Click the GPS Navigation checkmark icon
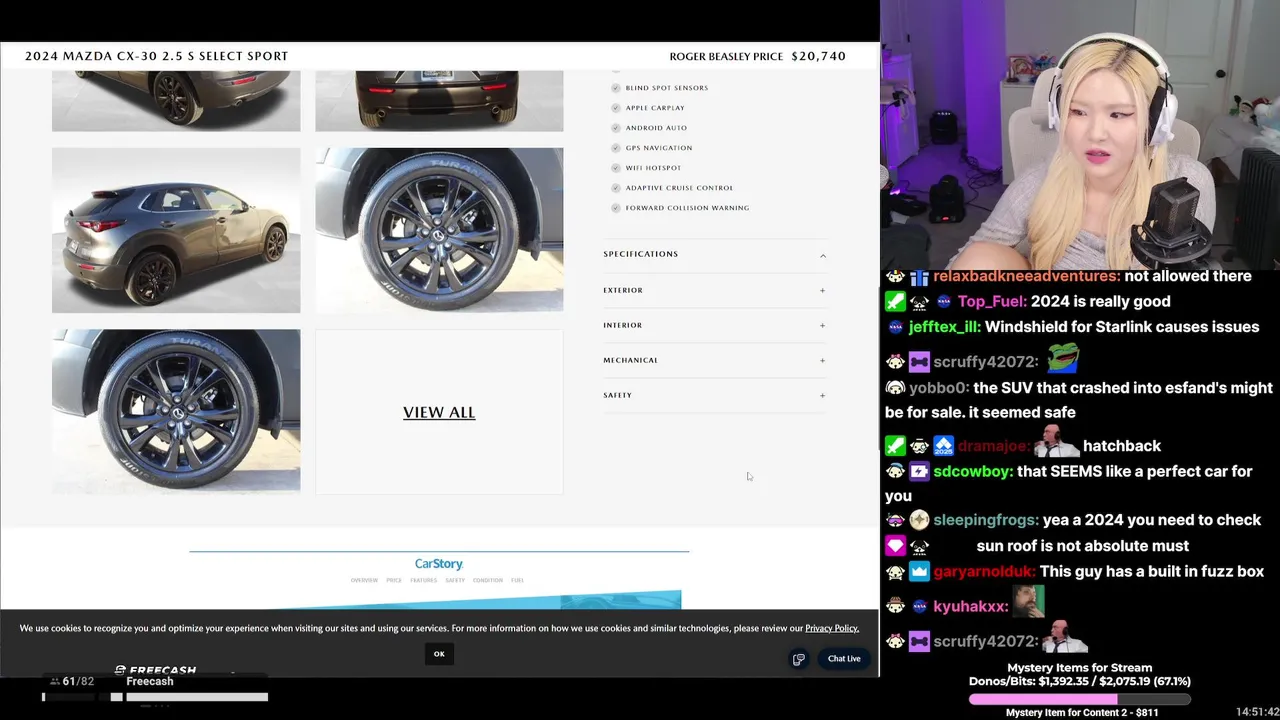This screenshot has height=720, width=1280. pos(616,148)
